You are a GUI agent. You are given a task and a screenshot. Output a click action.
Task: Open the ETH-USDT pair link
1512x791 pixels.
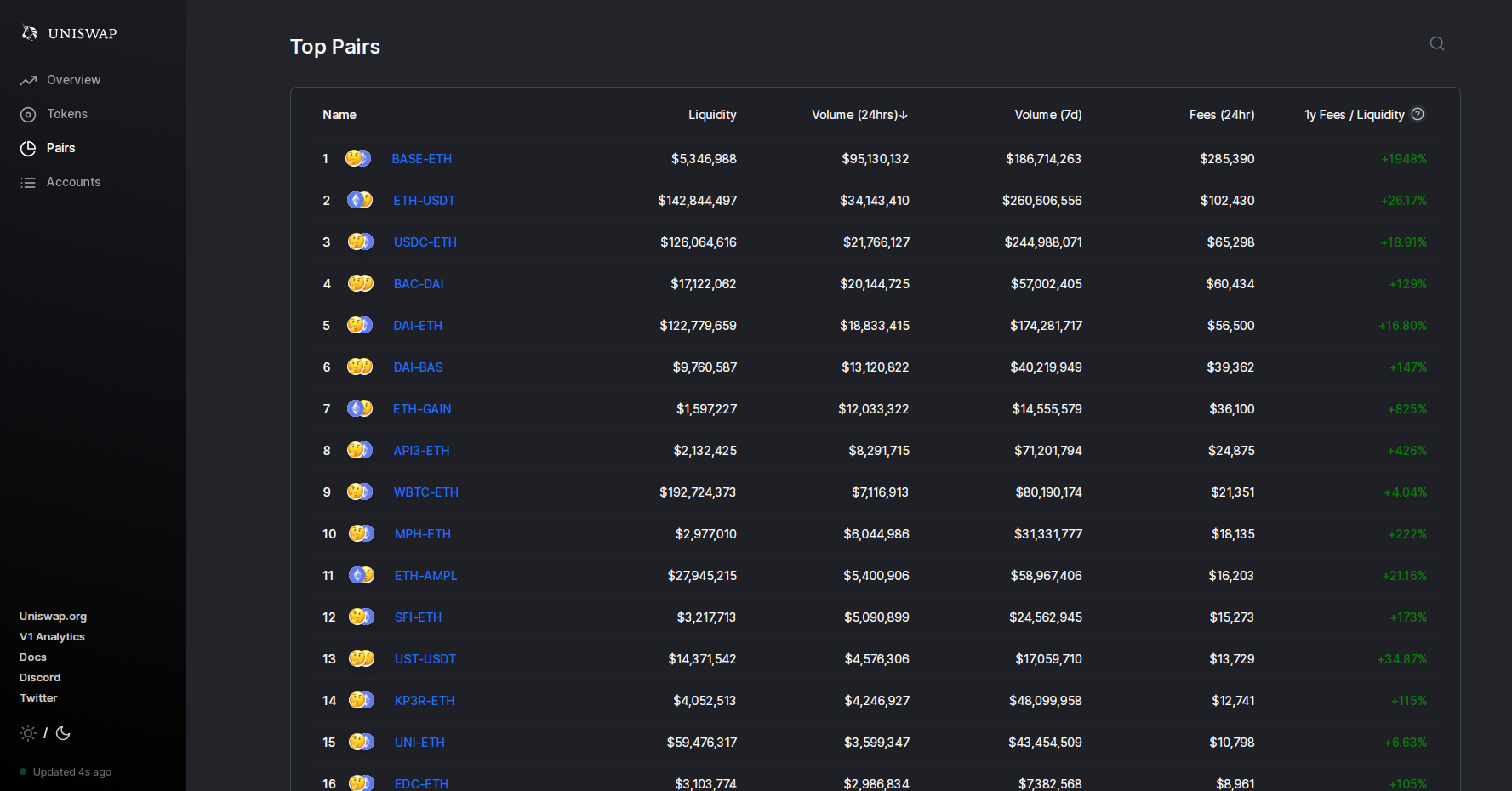click(x=425, y=201)
